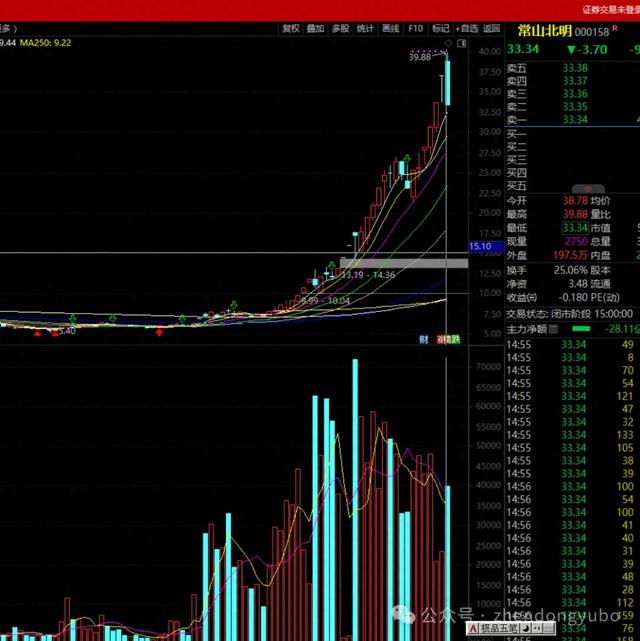The height and width of the screenshot is (641, 640).
Task: Toggle 复权 price adjustment
Action: pos(291,29)
